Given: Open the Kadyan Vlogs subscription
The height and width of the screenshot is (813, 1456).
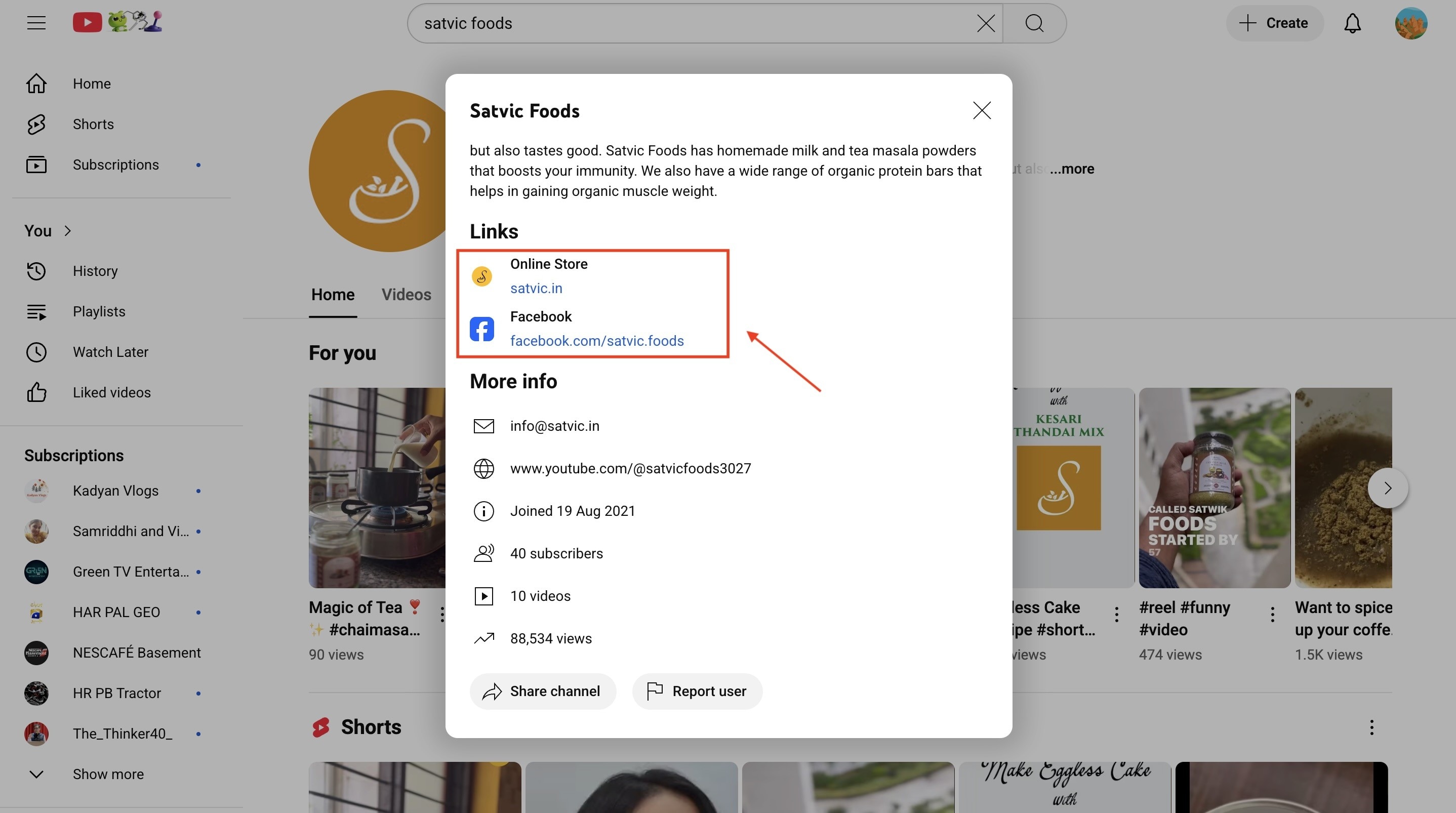Looking at the screenshot, I should pyautogui.click(x=121, y=491).
